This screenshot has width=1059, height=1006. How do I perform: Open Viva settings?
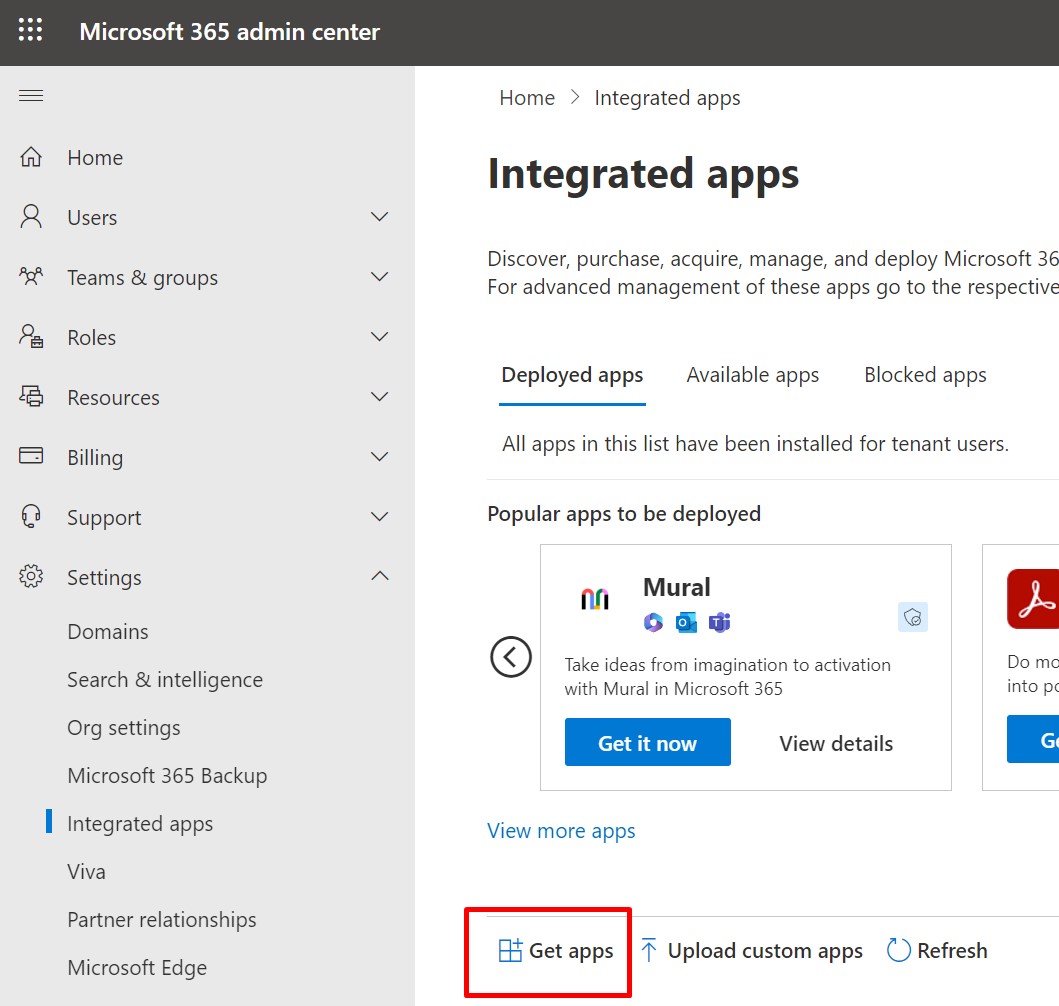click(x=86, y=872)
